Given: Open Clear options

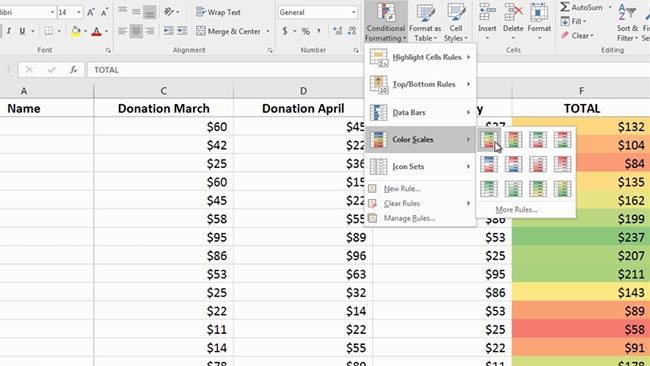Looking at the screenshot, I should point(577,36).
